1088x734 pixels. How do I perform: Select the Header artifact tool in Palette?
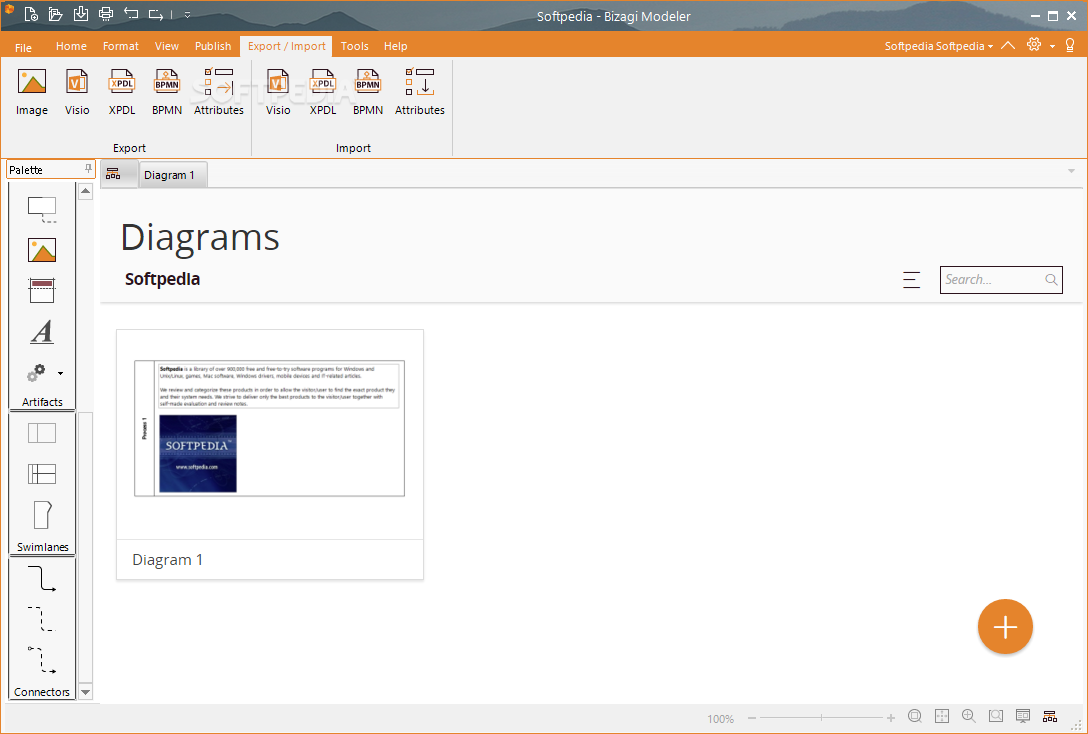coord(42,291)
